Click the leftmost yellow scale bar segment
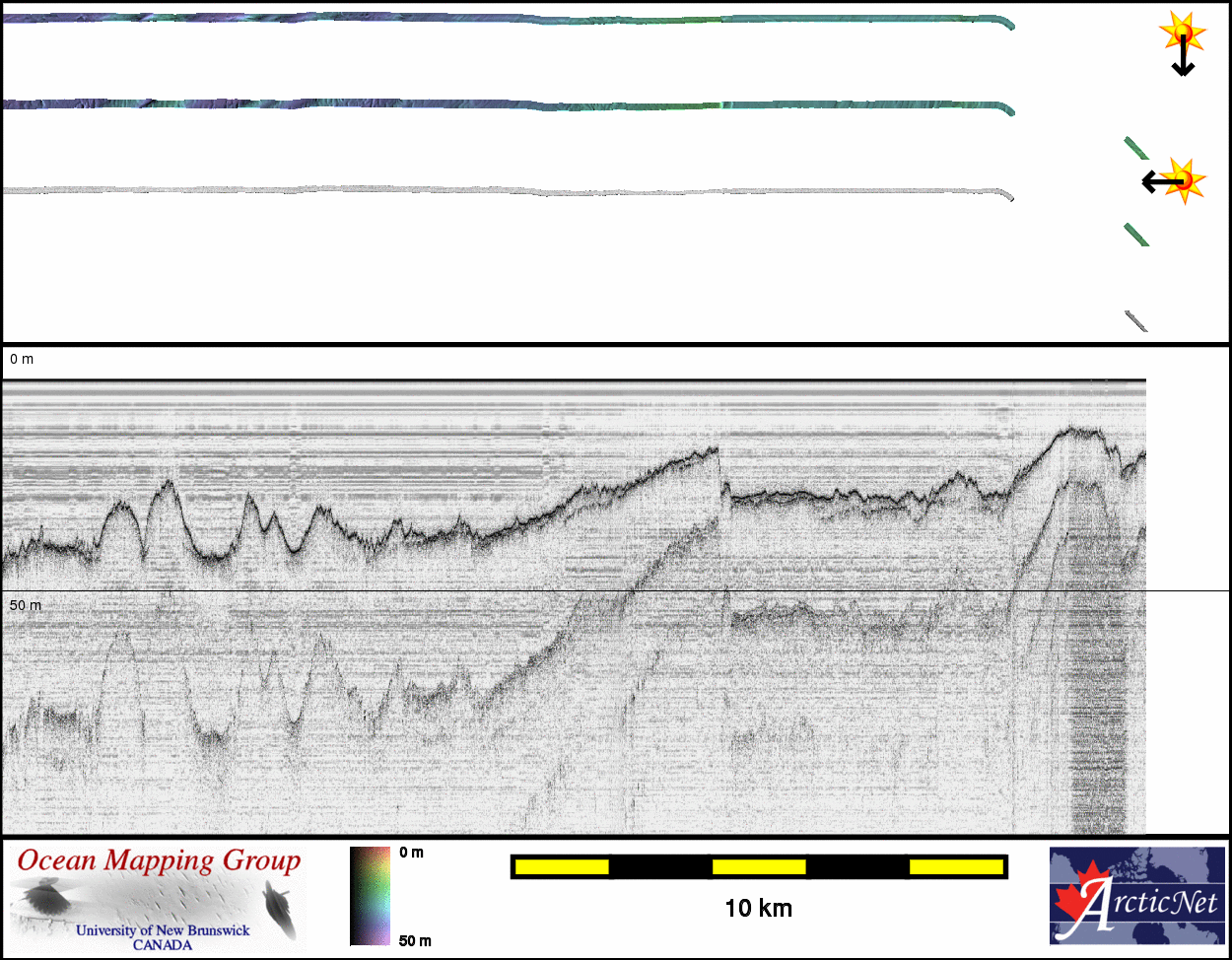The height and width of the screenshot is (960, 1232). [x=562, y=866]
